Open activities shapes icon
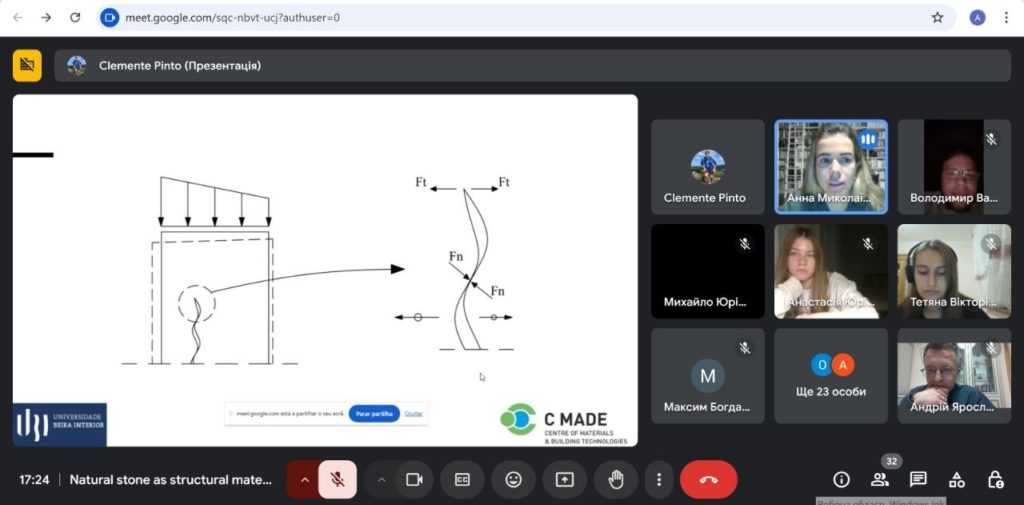Image resolution: width=1024 pixels, height=505 pixels. coord(957,480)
